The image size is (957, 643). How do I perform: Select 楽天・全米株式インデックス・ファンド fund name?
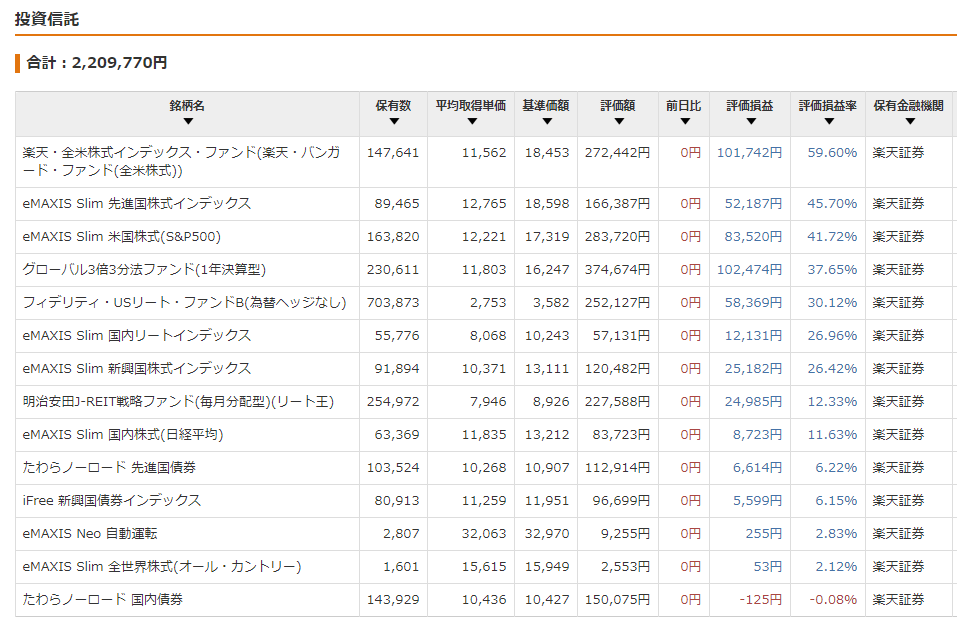point(181,161)
